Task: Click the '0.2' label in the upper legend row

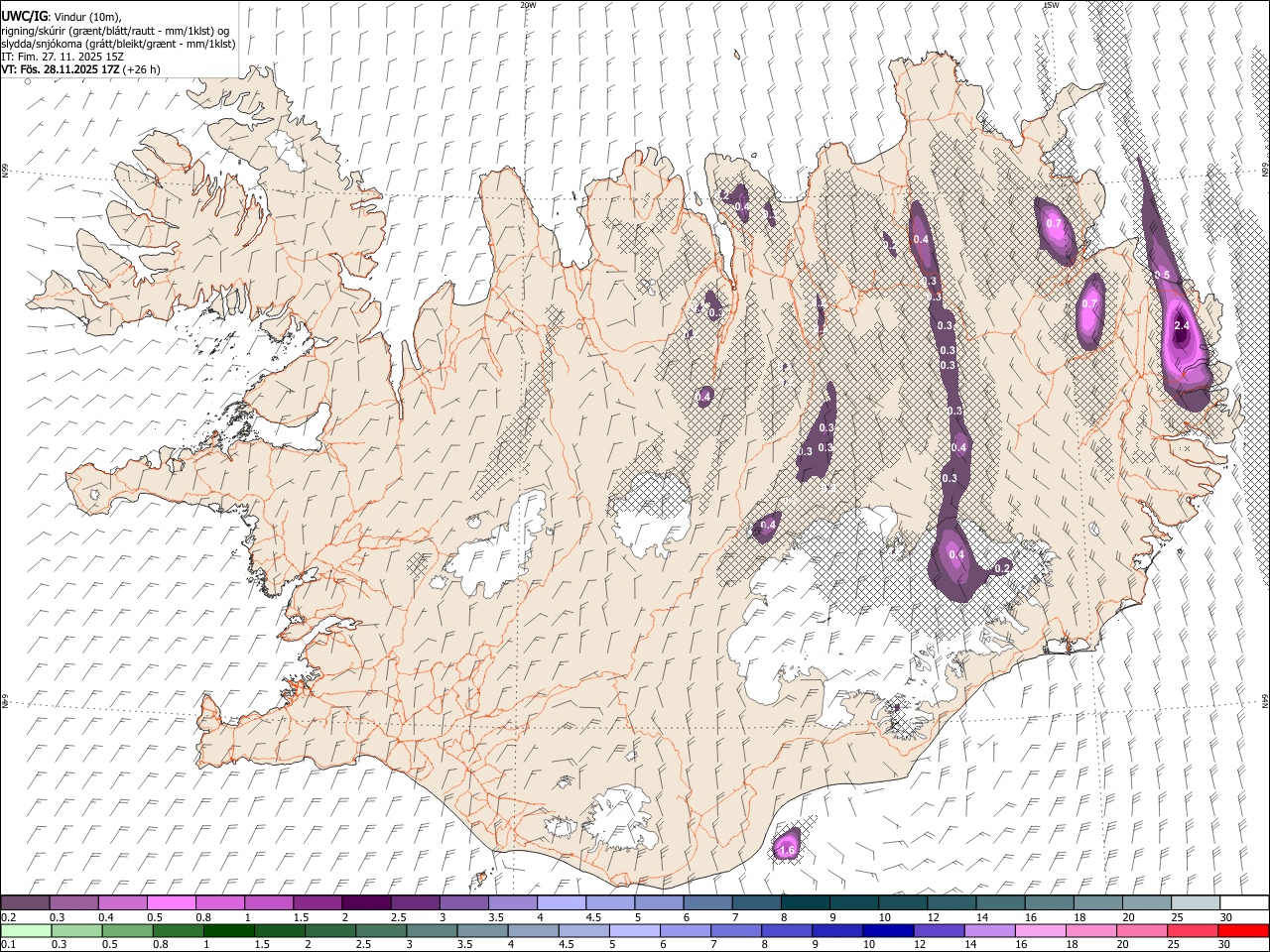Action: tap(7, 916)
